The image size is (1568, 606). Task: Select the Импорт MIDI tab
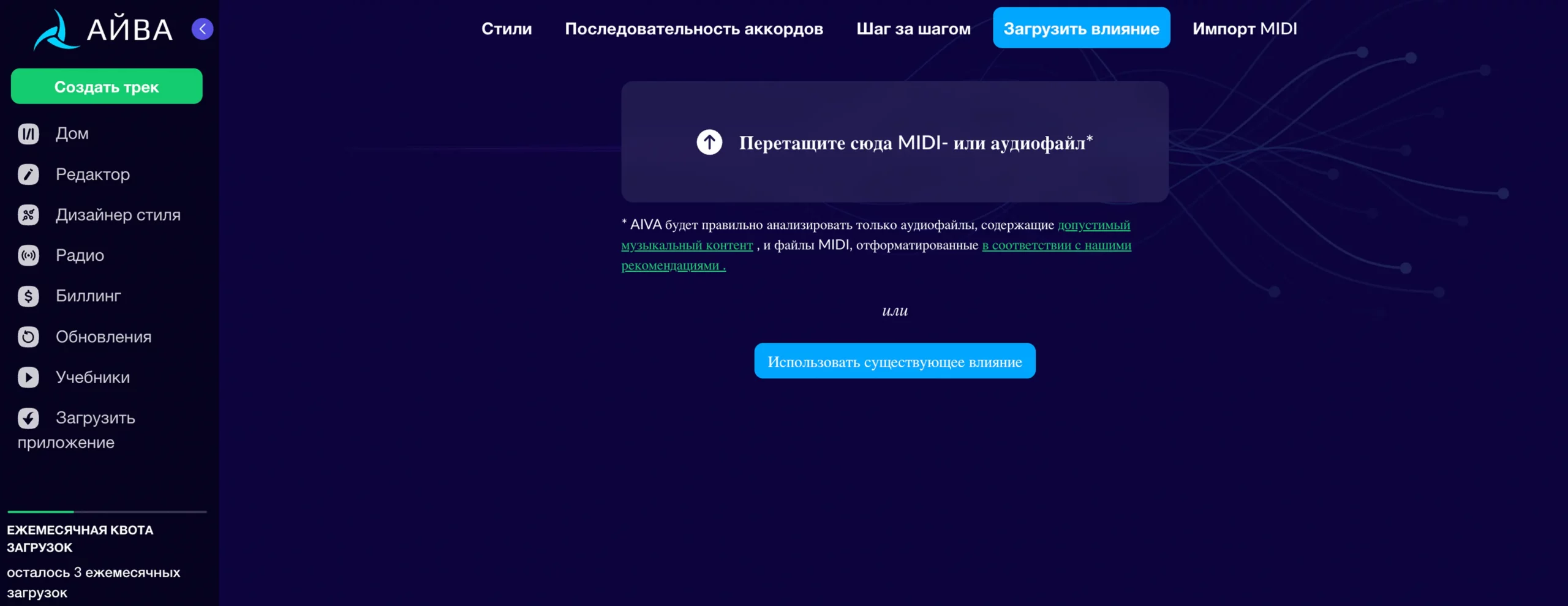click(x=1244, y=29)
